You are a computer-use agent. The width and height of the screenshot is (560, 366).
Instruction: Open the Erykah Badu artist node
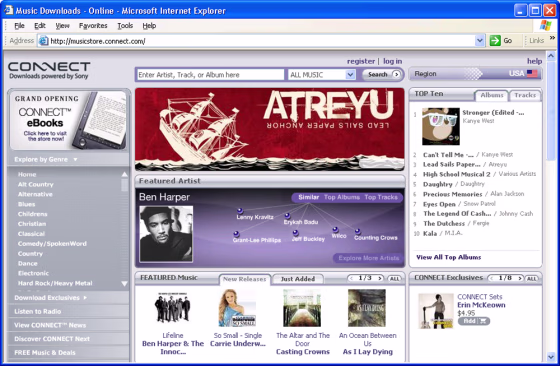tap(287, 216)
